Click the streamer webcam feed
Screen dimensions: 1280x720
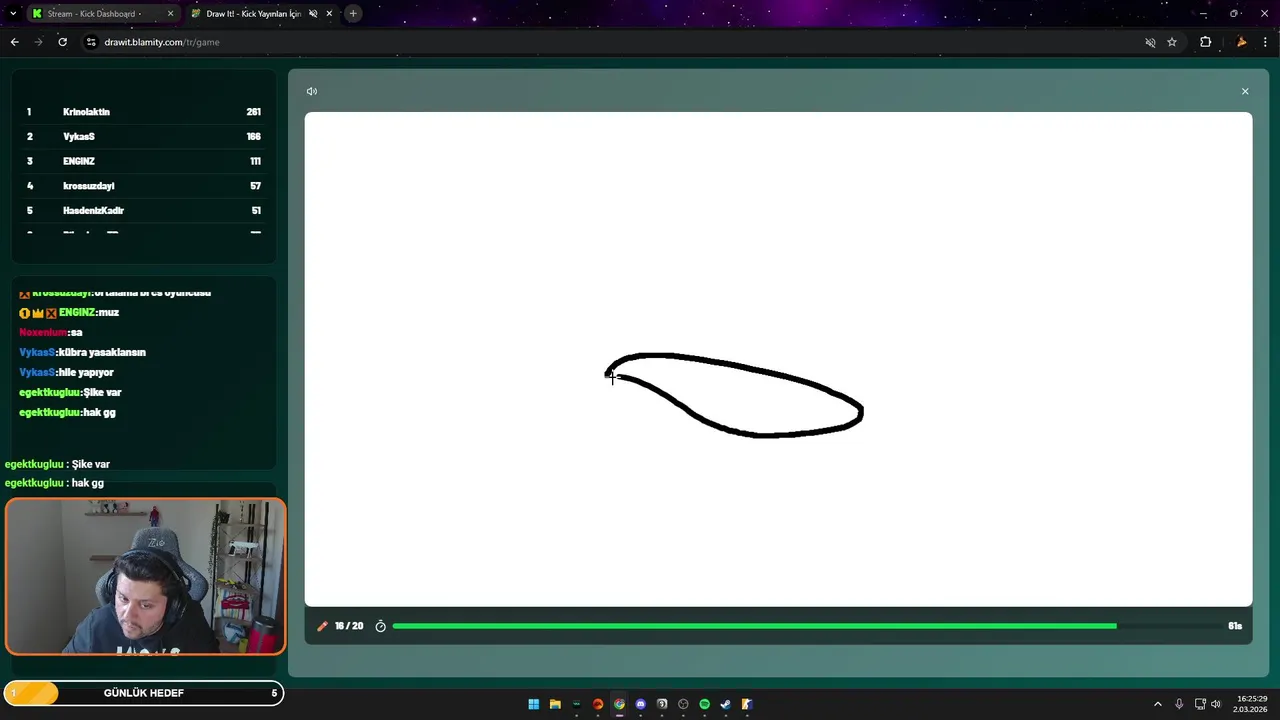pyautogui.click(x=145, y=577)
